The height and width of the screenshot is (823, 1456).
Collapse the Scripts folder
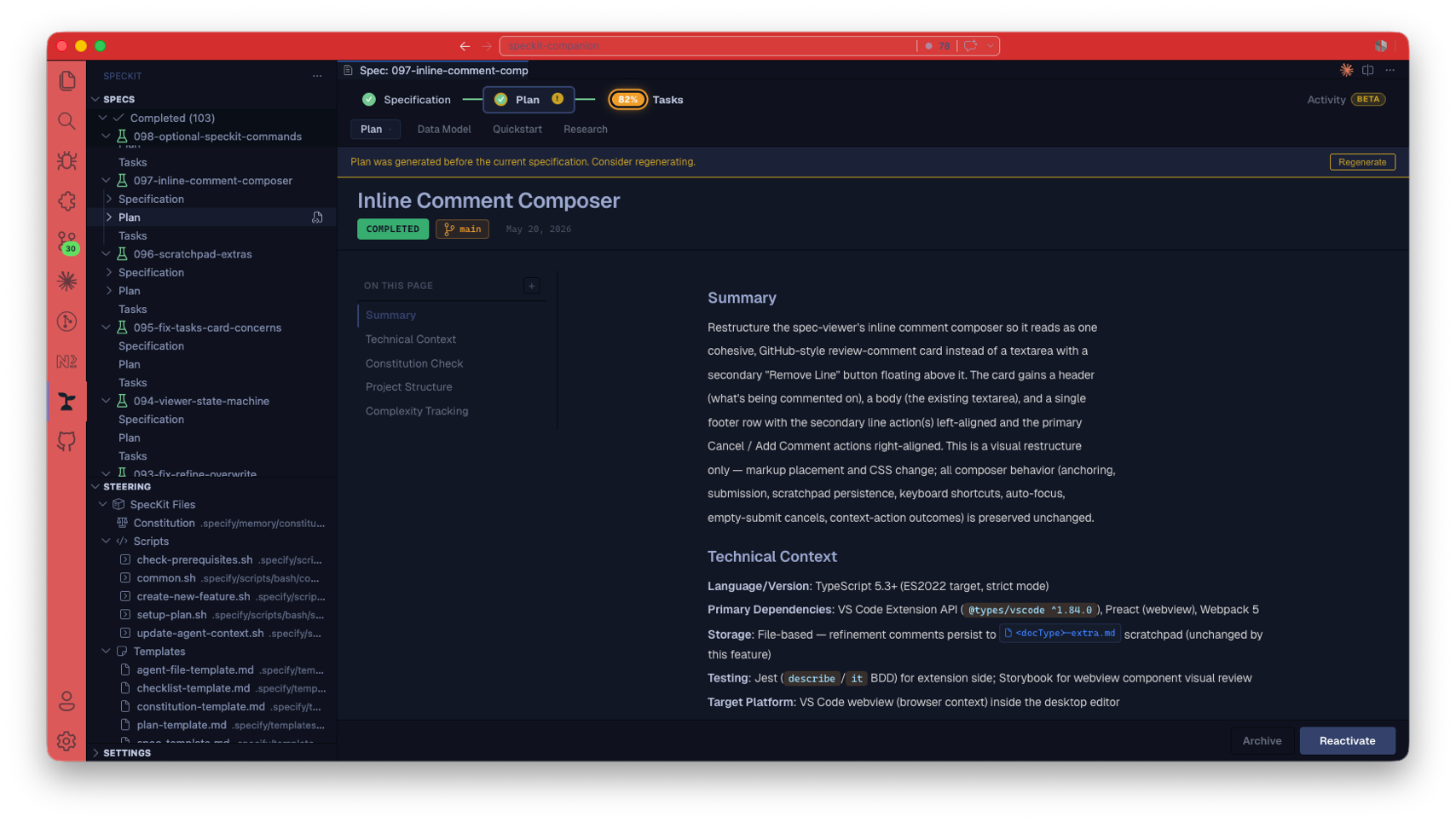(x=106, y=542)
